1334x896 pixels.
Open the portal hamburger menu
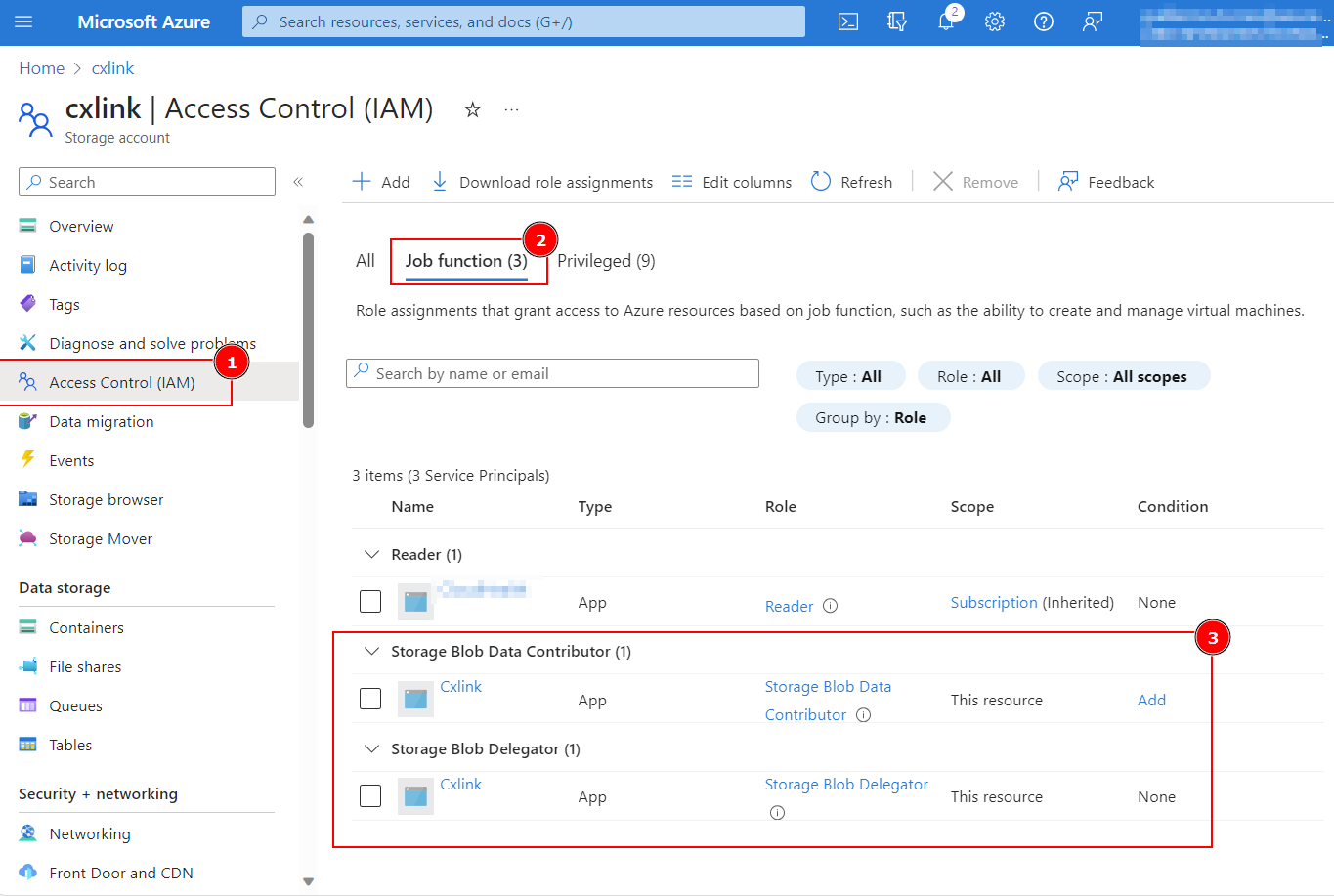point(23,21)
